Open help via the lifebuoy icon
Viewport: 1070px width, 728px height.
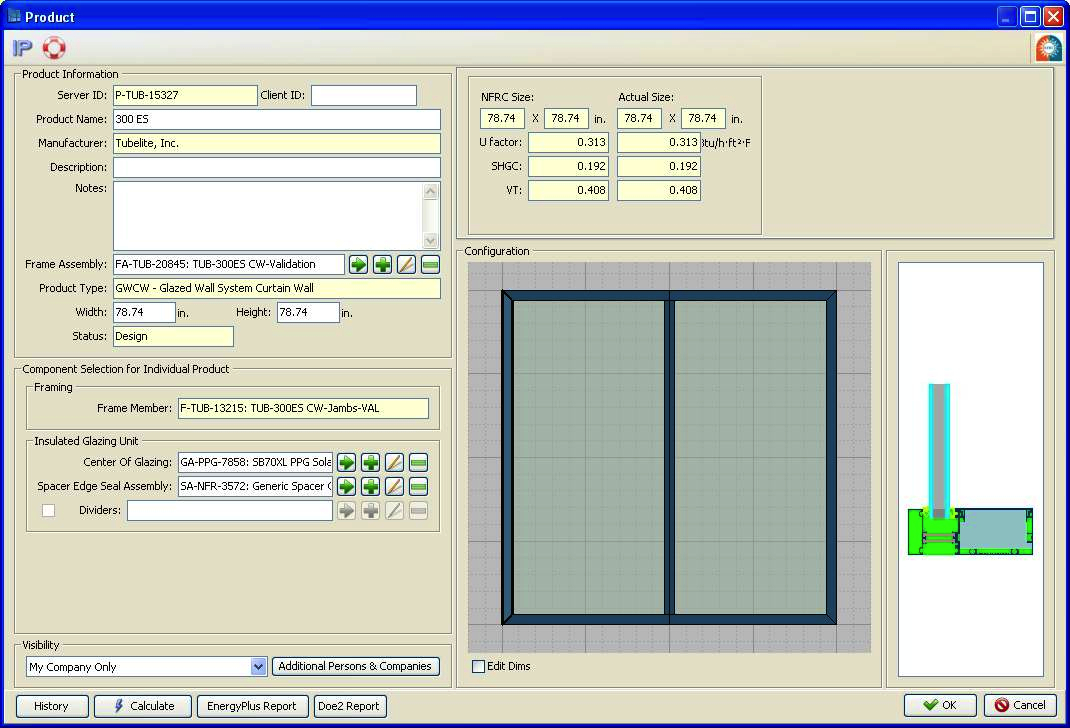[x=54, y=48]
